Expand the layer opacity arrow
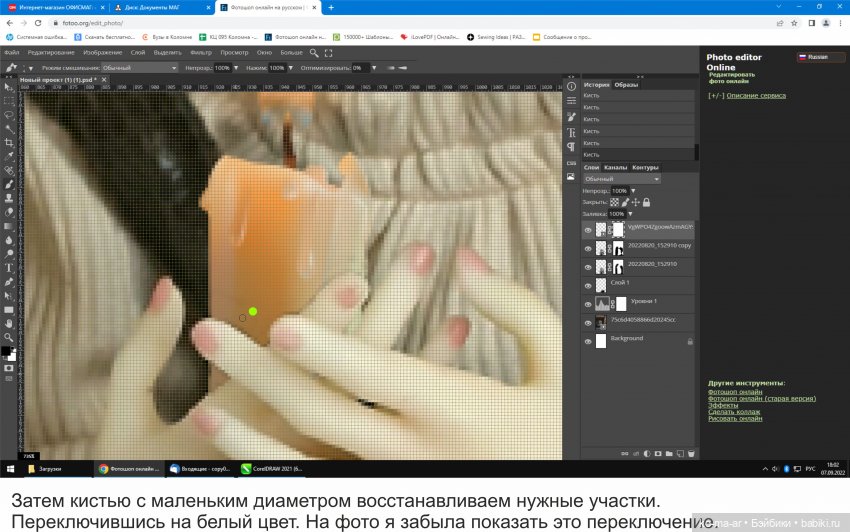 (633, 191)
